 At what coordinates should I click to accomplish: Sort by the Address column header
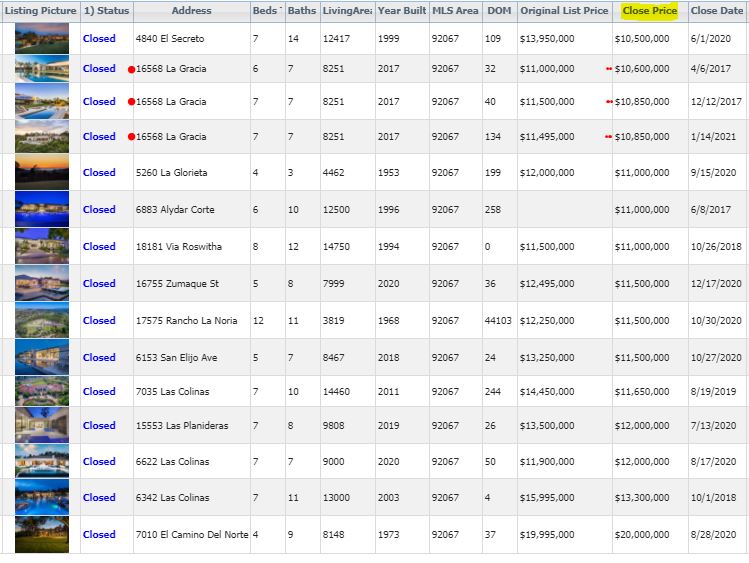pos(192,11)
